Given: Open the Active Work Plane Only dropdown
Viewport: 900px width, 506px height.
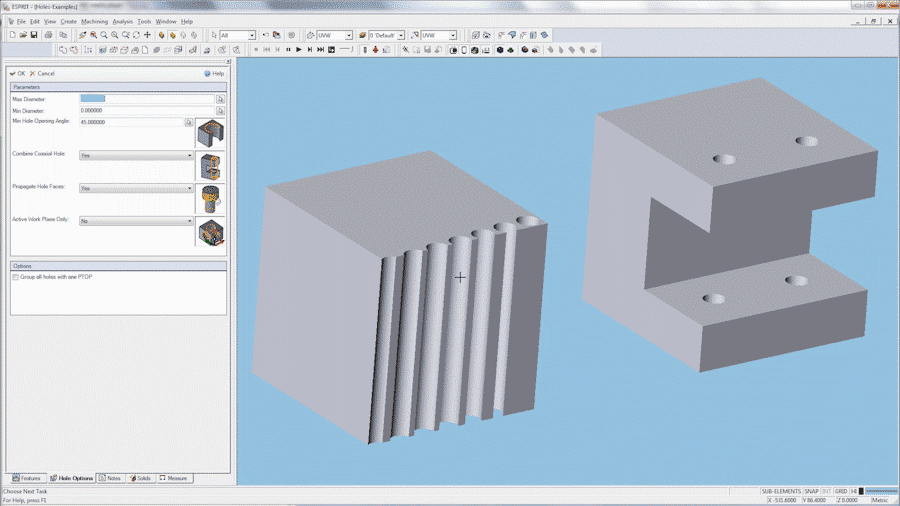Looking at the screenshot, I should [x=136, y=221].
